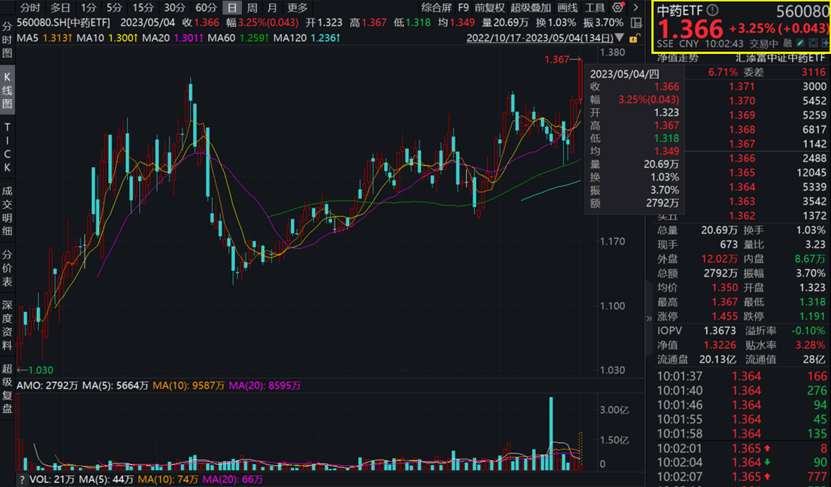Click the right arrow to show more toolbar items
This screenshot has height=487, width=831.
click(637, 7)
